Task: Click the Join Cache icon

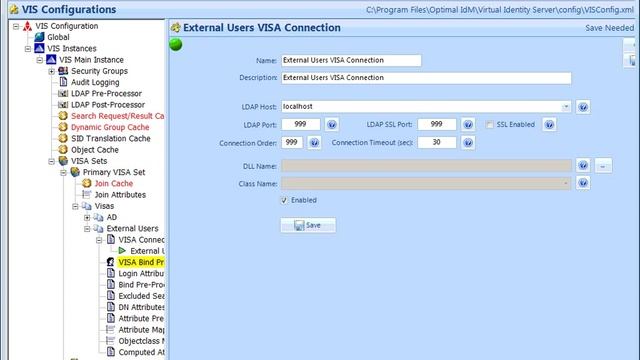Action: tap(87, 183)
